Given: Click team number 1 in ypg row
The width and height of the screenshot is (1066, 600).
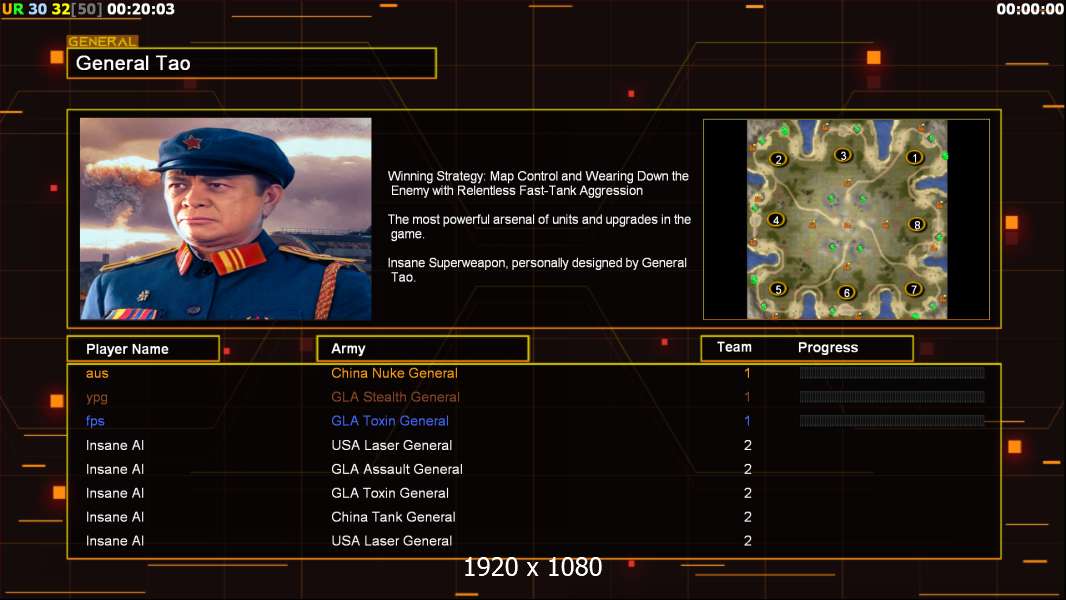Looking at the screenshot, I should [x=747, y=397].
